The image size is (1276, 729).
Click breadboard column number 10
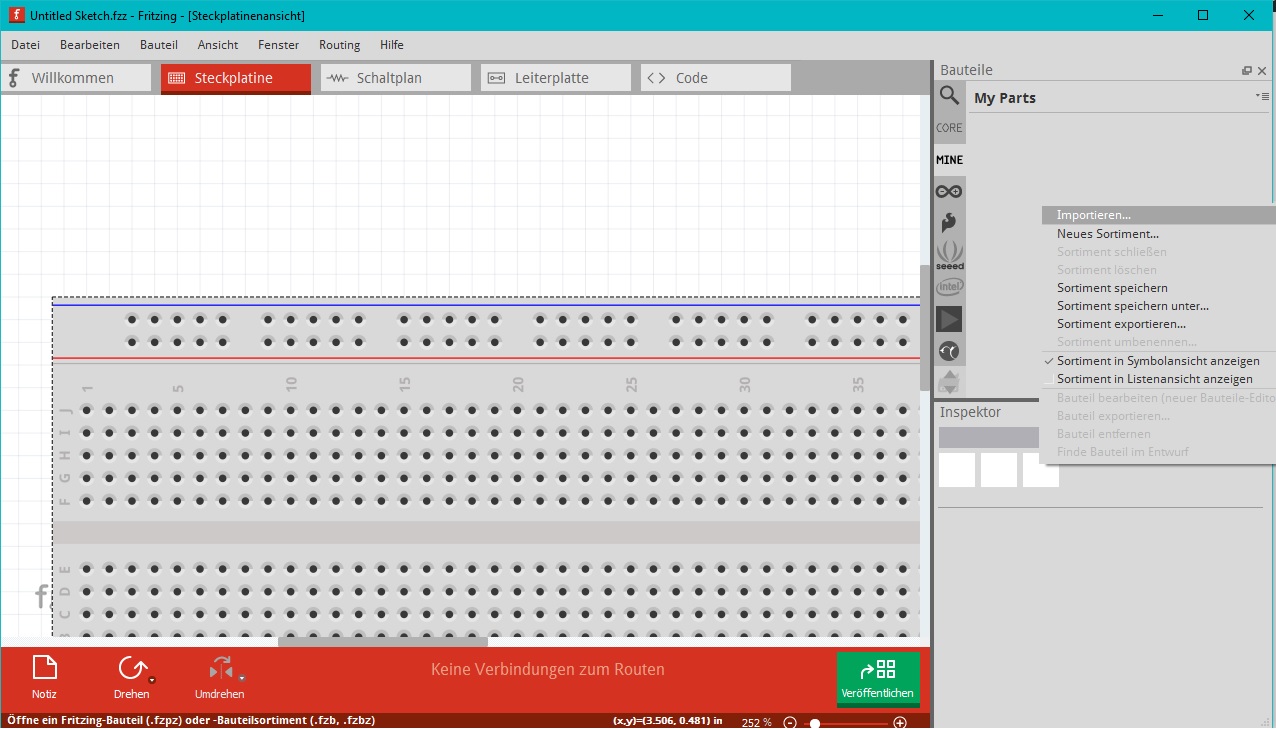(291, 384)
